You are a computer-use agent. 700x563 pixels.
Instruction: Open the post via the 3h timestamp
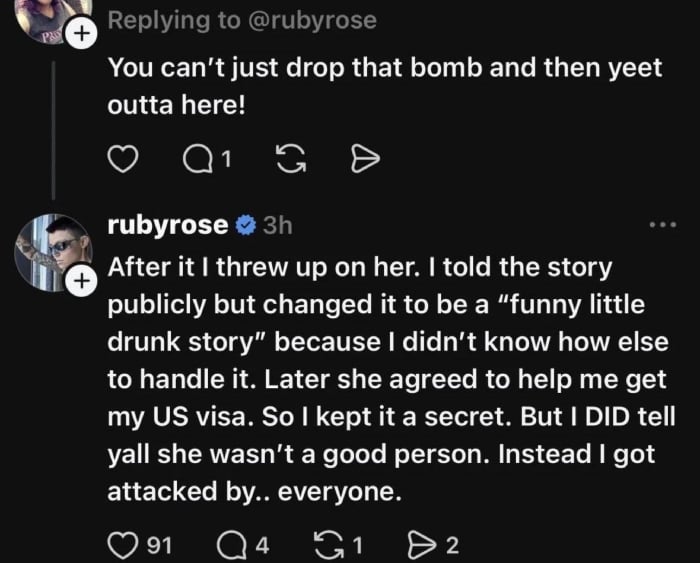point(277,226)
